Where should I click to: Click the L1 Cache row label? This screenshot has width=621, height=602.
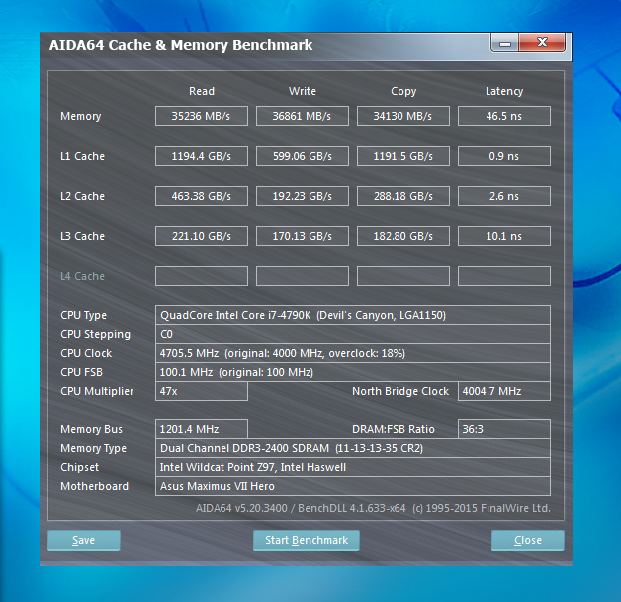(x=82, y=156)
